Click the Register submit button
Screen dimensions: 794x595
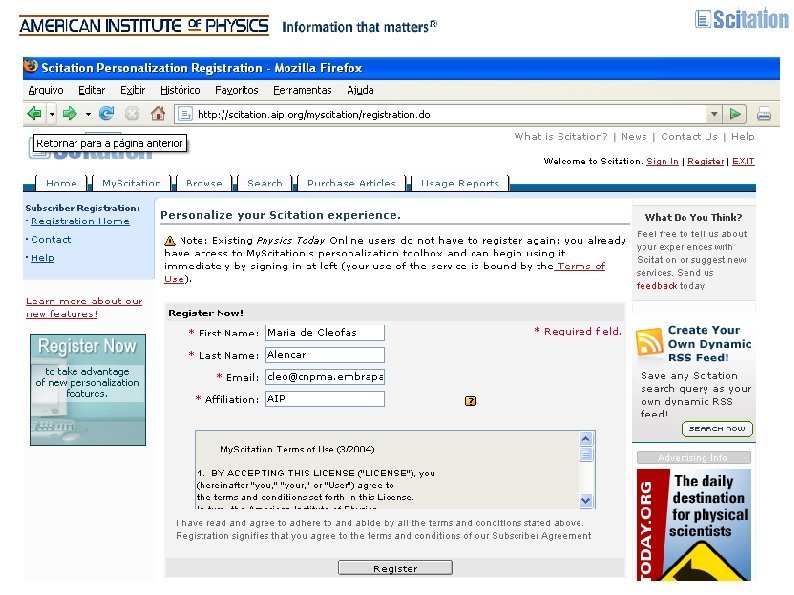[395, 568]
